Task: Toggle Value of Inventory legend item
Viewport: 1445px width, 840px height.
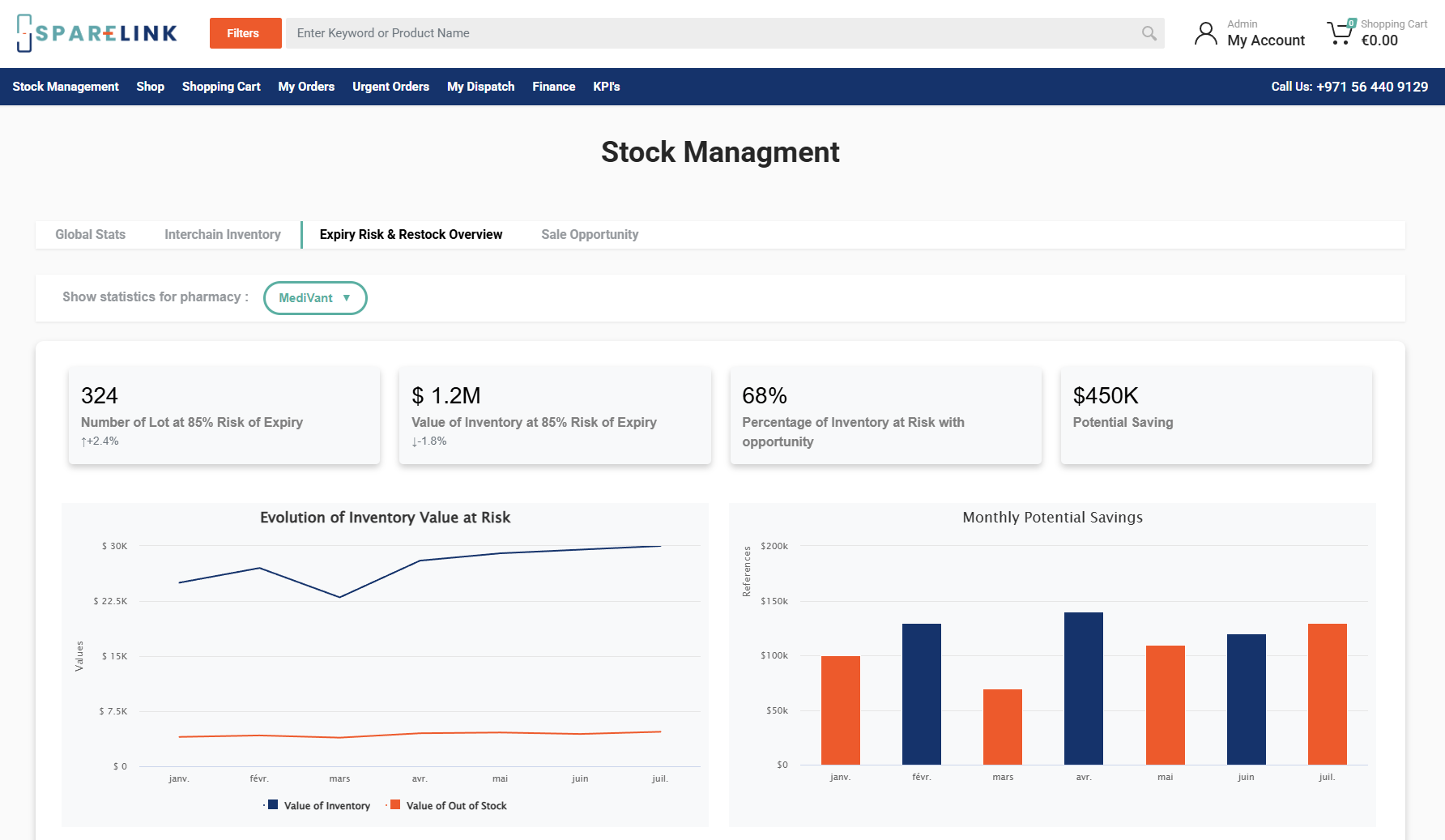Action: click(319, 805)
